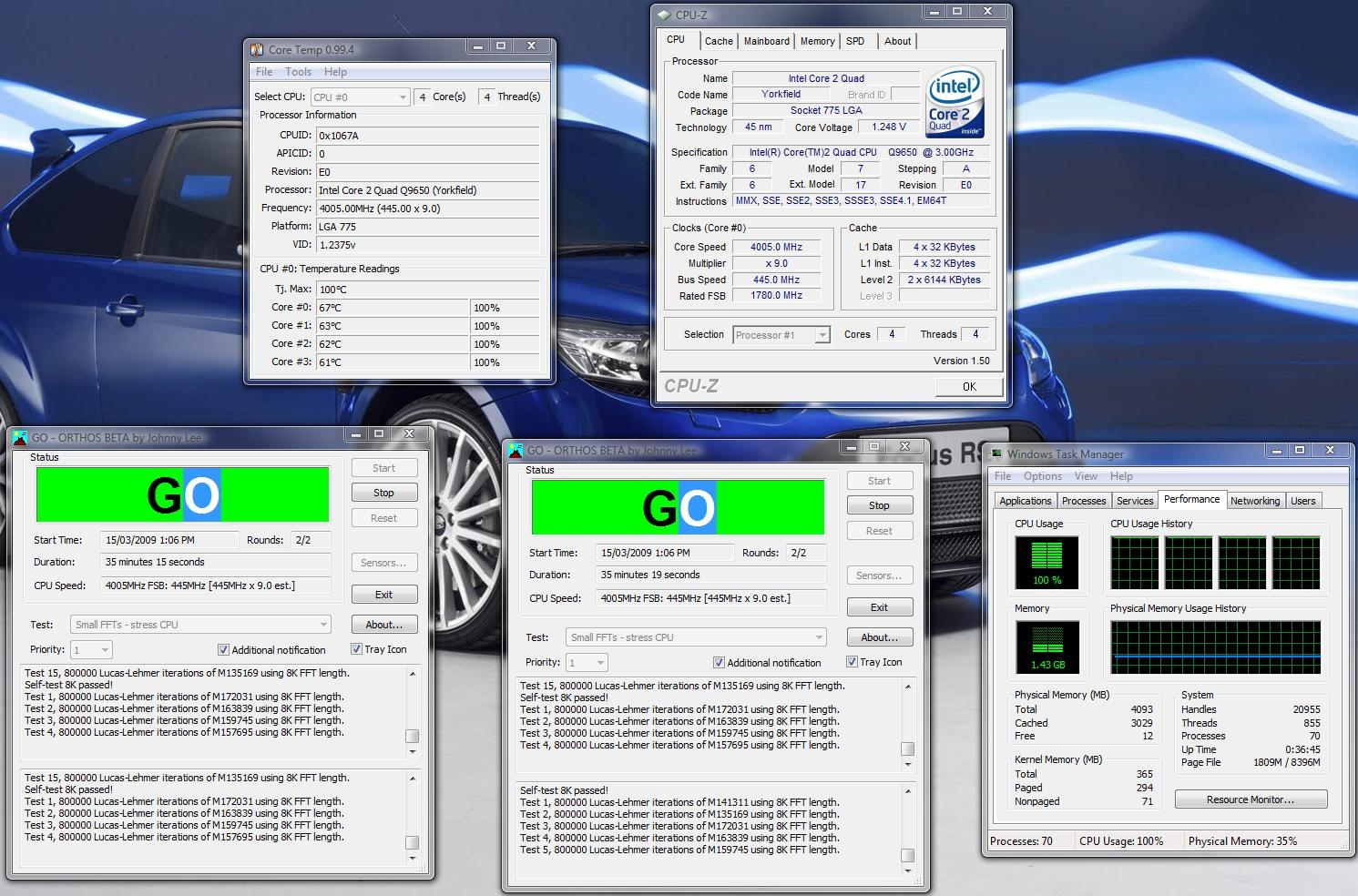
Task: Click the CPUID field showing 0x1067A
Action: click(x=427, y=136)
